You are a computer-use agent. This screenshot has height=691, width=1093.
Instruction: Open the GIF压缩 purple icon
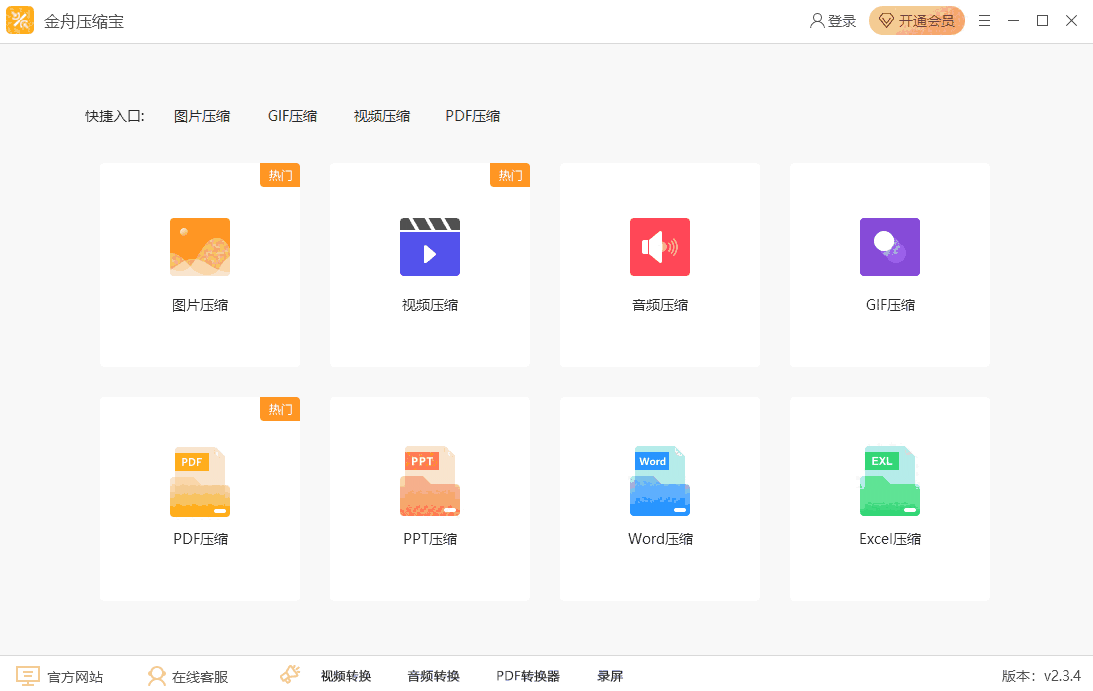(890, 247)
